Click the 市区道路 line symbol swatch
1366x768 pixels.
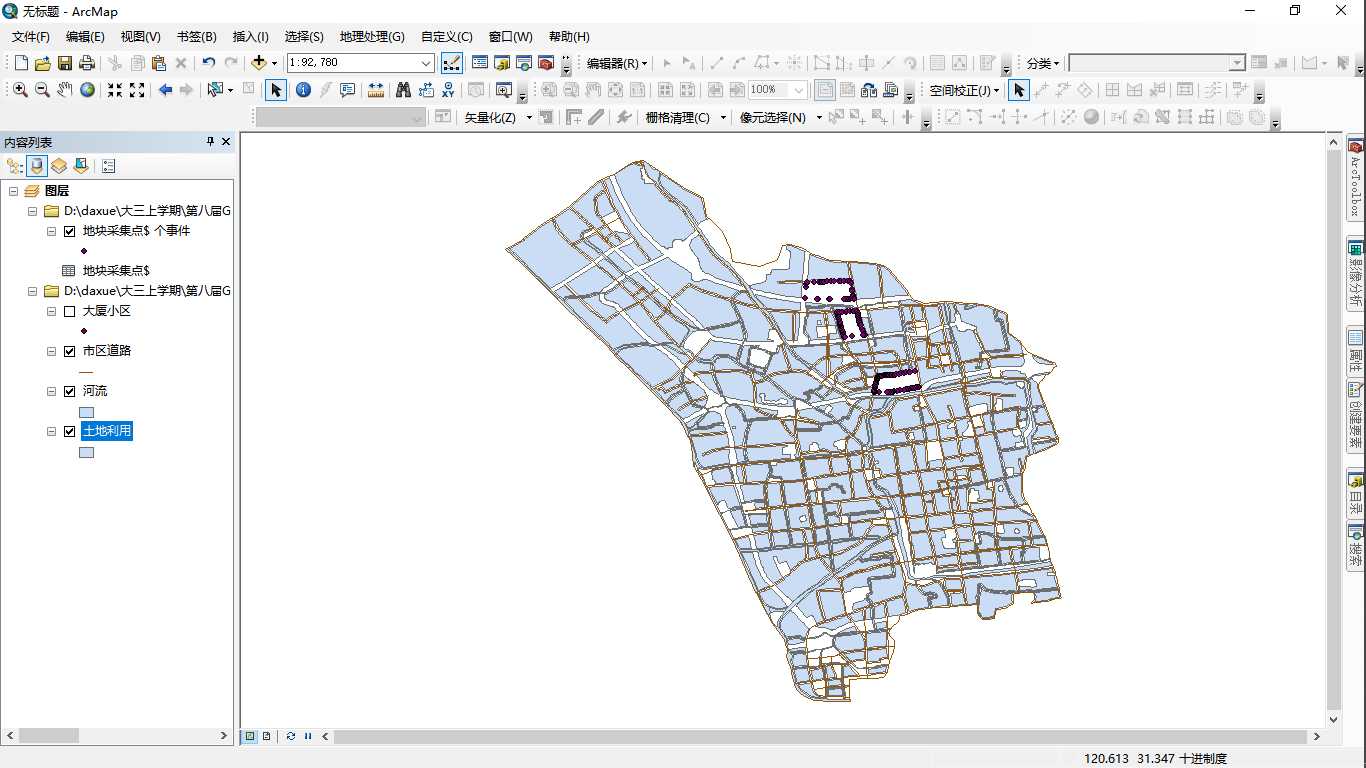86,371
